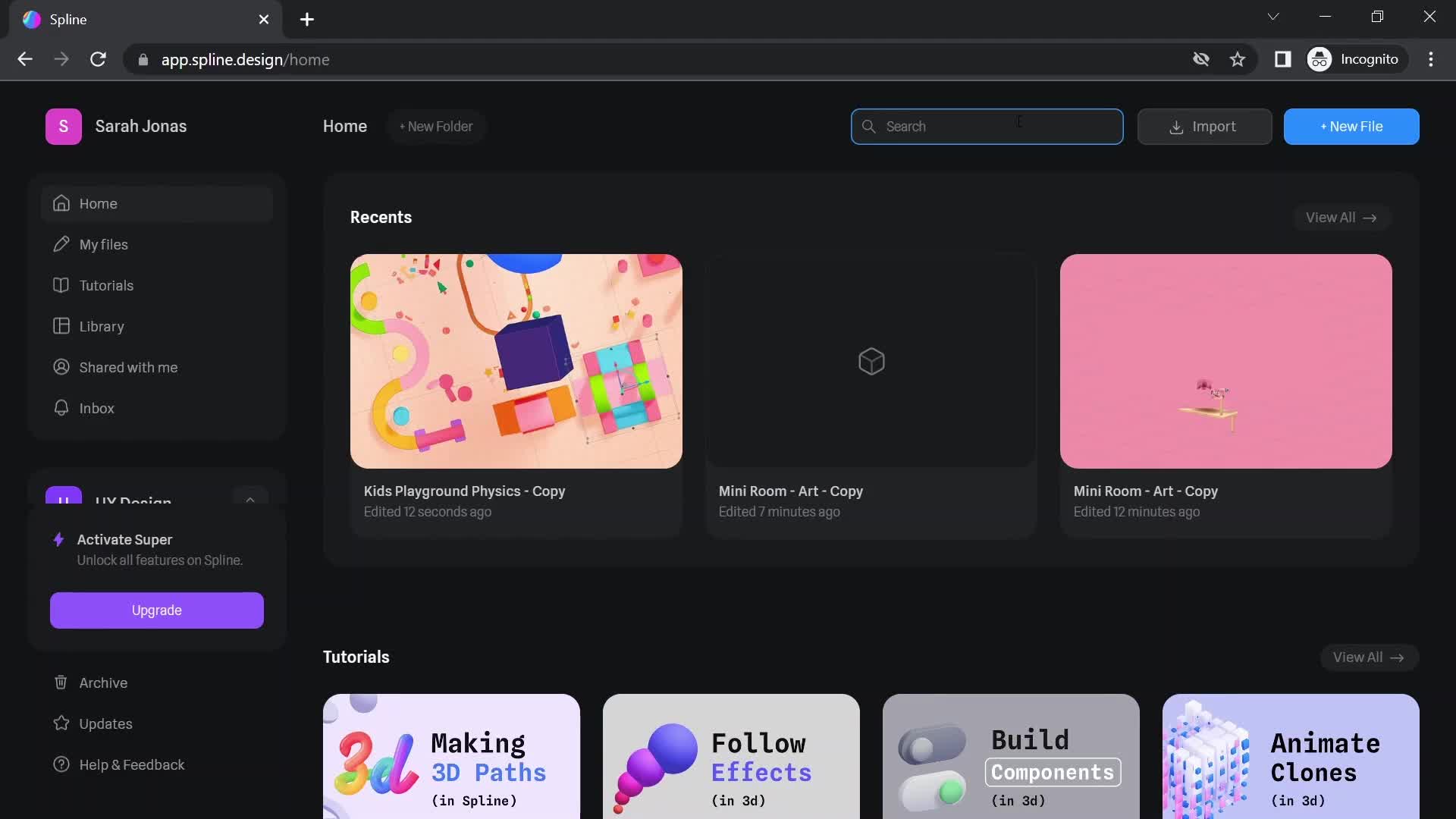This screenshot has width=1456, height=819.
Task: Click 'Edited 7 minutes ago' text
Action: [780, 512]
